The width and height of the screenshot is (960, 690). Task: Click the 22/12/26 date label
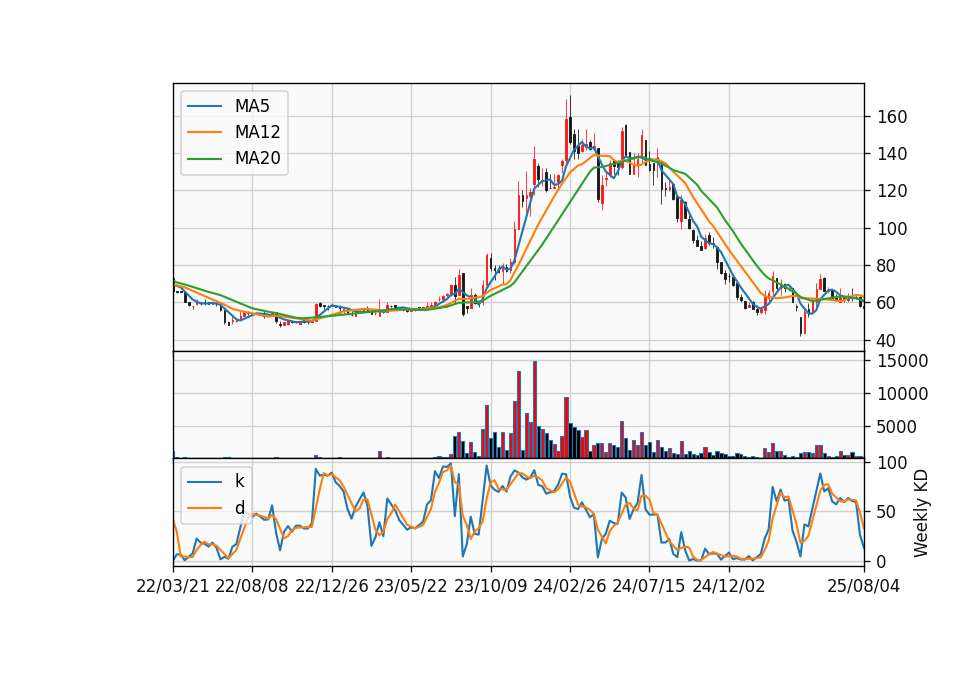(332, 587)
